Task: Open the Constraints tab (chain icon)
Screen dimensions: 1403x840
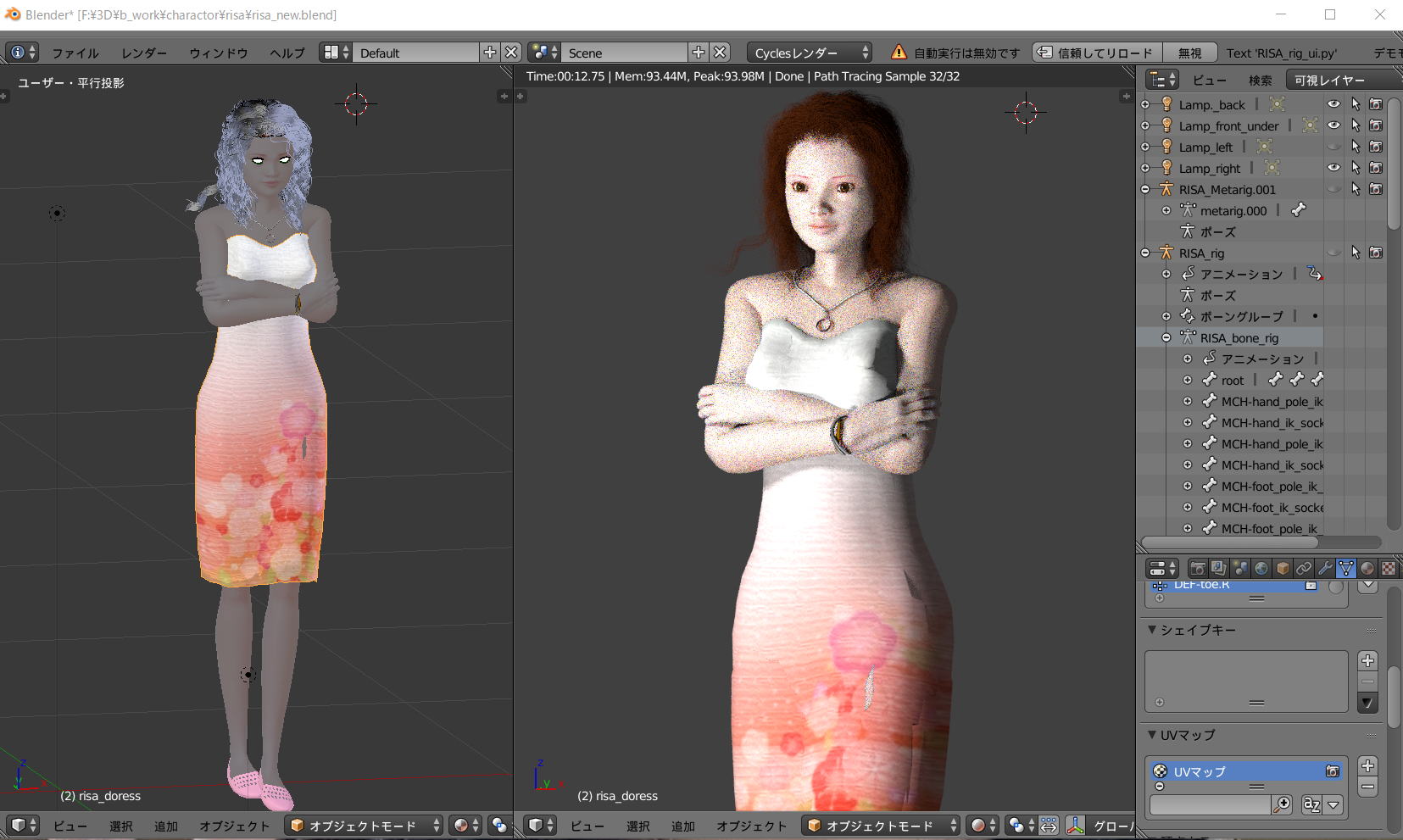Action: [x=1304, y=568]
